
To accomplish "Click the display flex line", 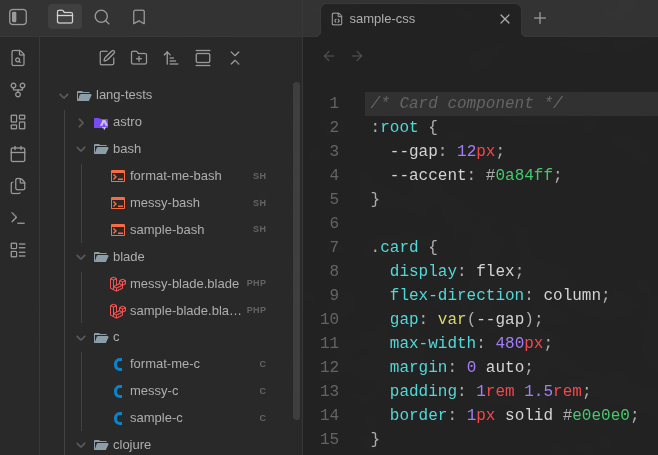I will 456,271.
